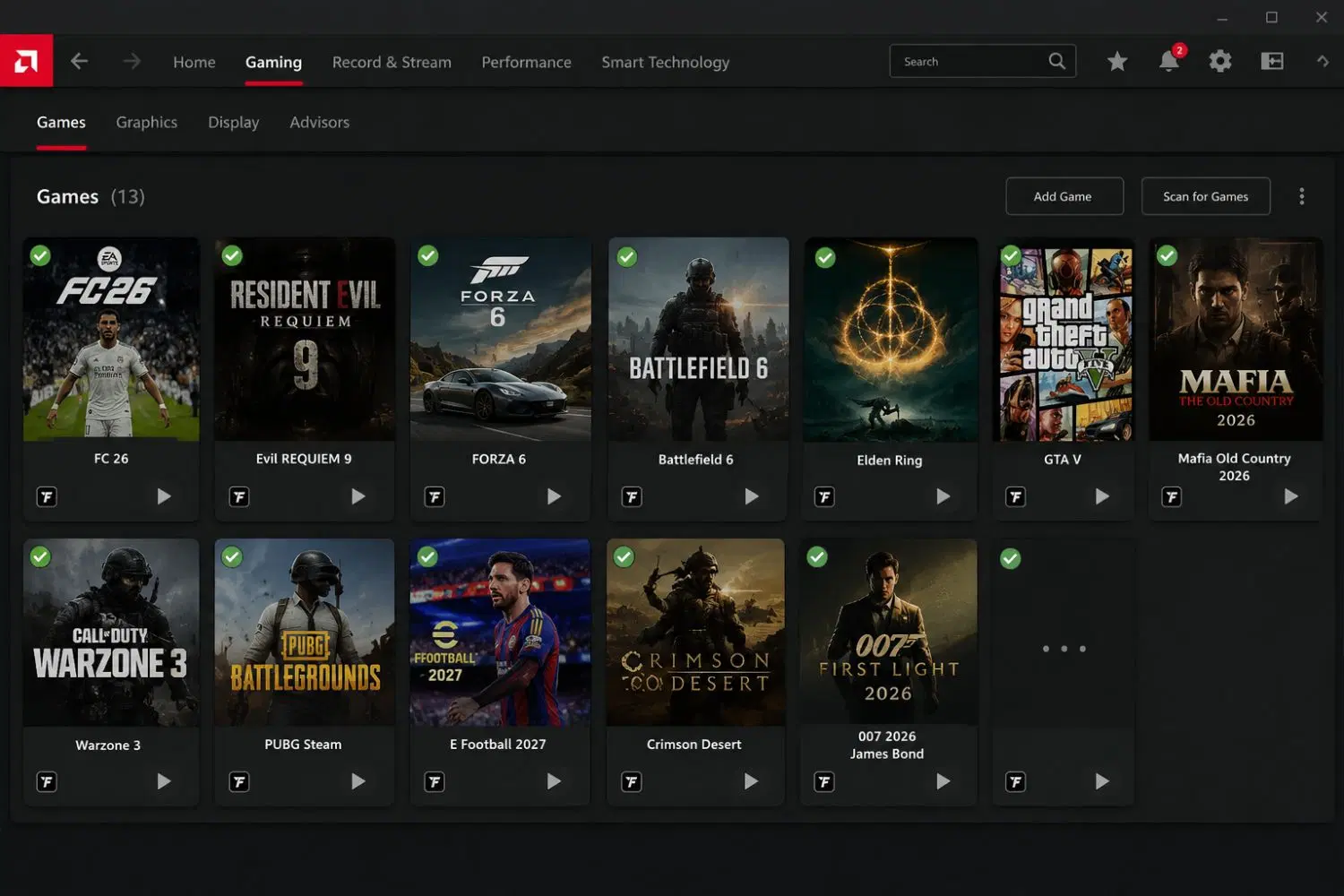Open Warzone 3 profile F icon
This screenshot has width=1344, height=896.
coord(47,782)
